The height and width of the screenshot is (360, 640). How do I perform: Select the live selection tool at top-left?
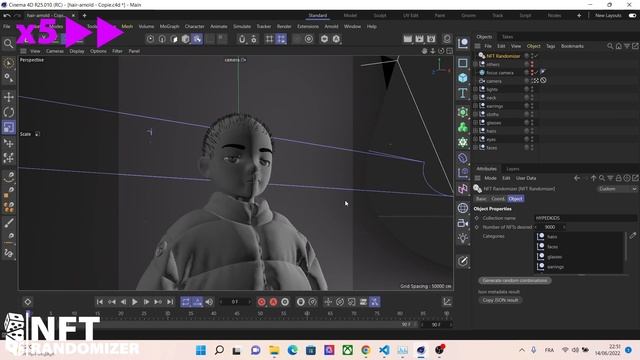9,62
